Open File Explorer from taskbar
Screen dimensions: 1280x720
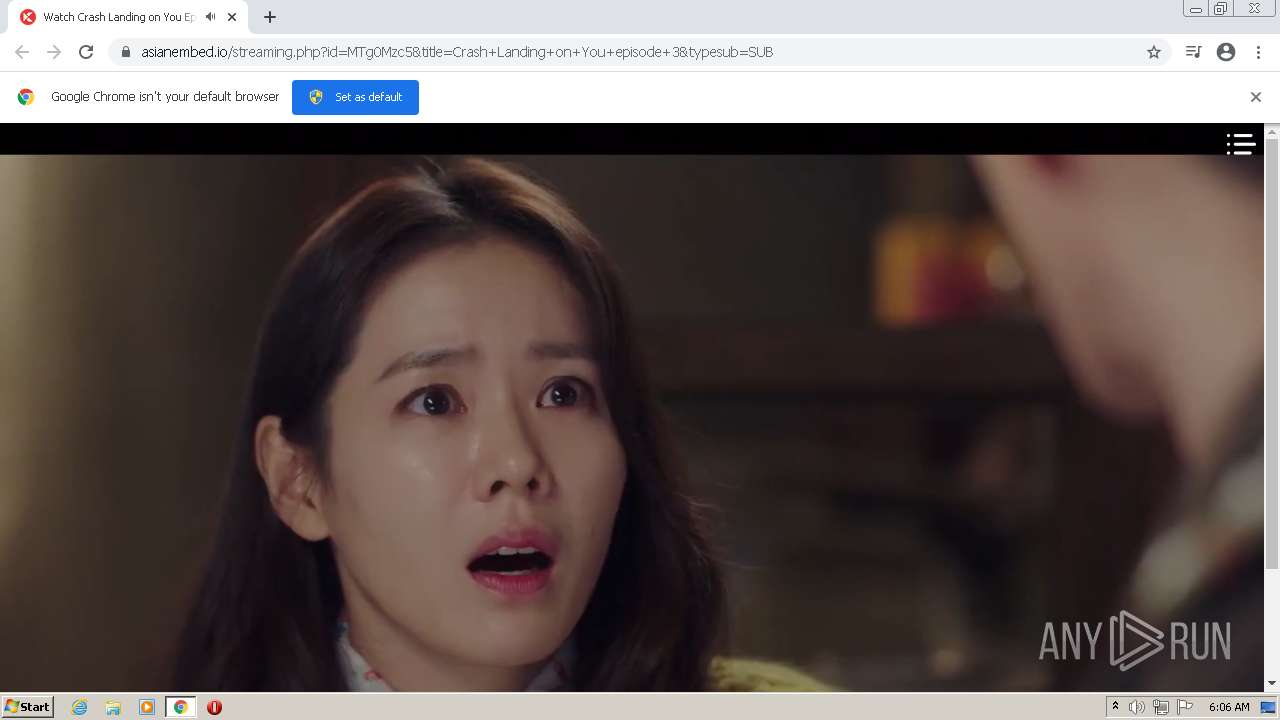[113, 707]
